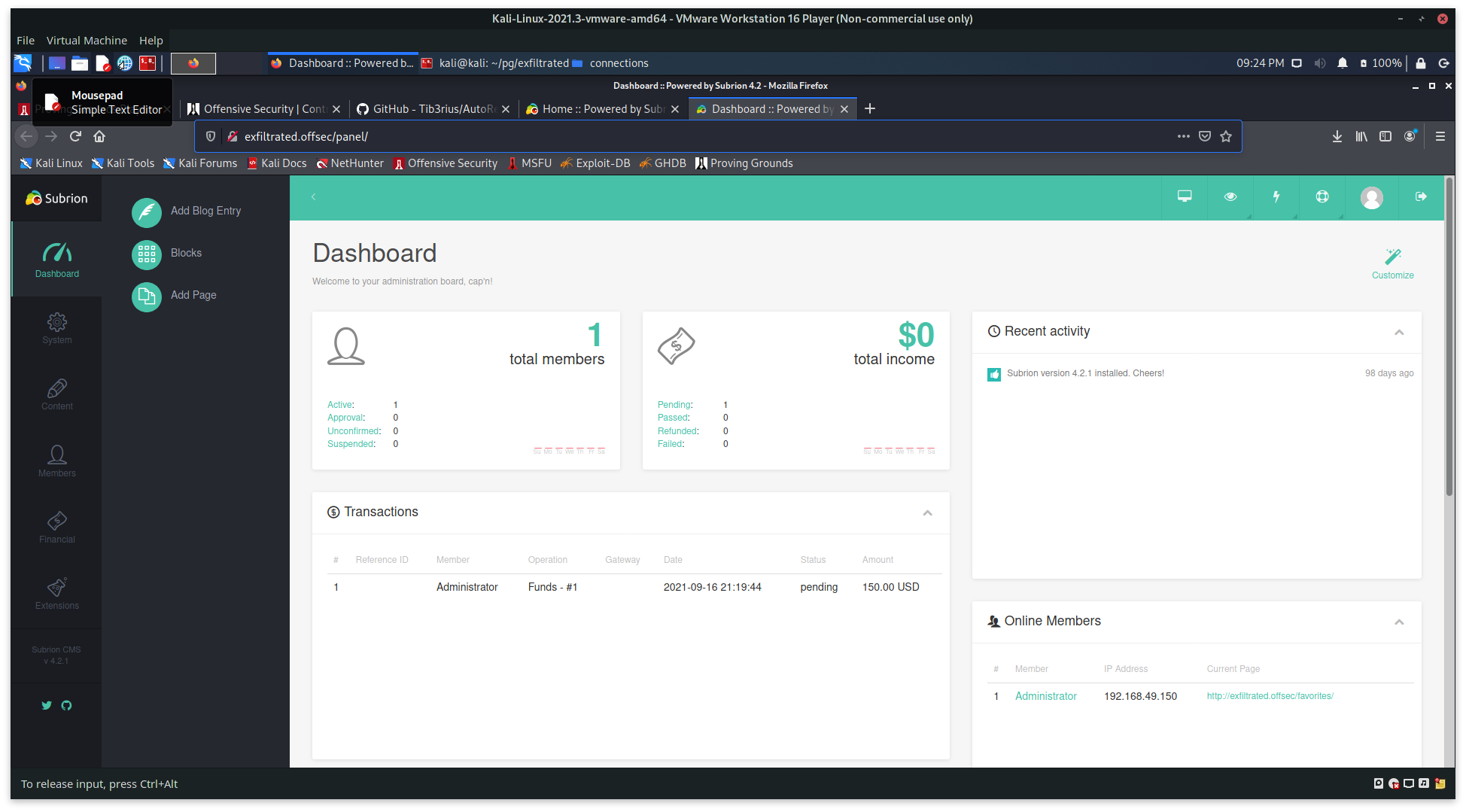Click the lightning quick-actions icon
Viewport: 1466px width, 812px height.
1276,197
